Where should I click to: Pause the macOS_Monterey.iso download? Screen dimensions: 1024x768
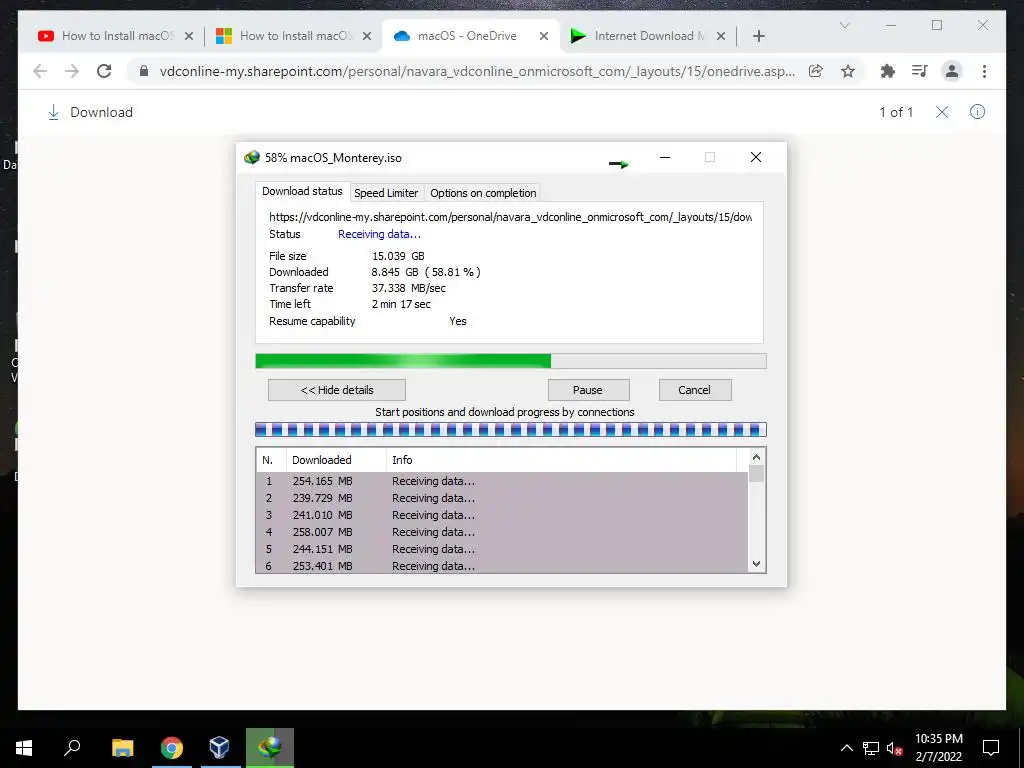588,390
